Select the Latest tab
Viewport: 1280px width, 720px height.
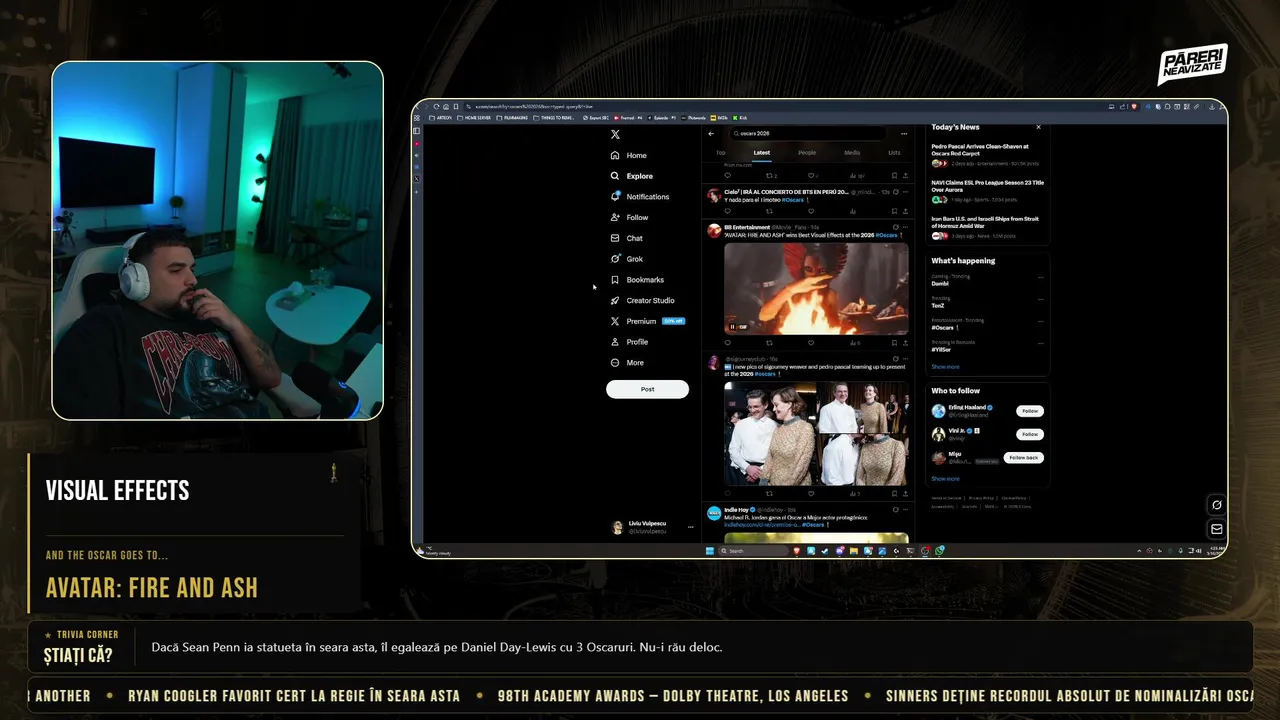[x=761, y=153]
